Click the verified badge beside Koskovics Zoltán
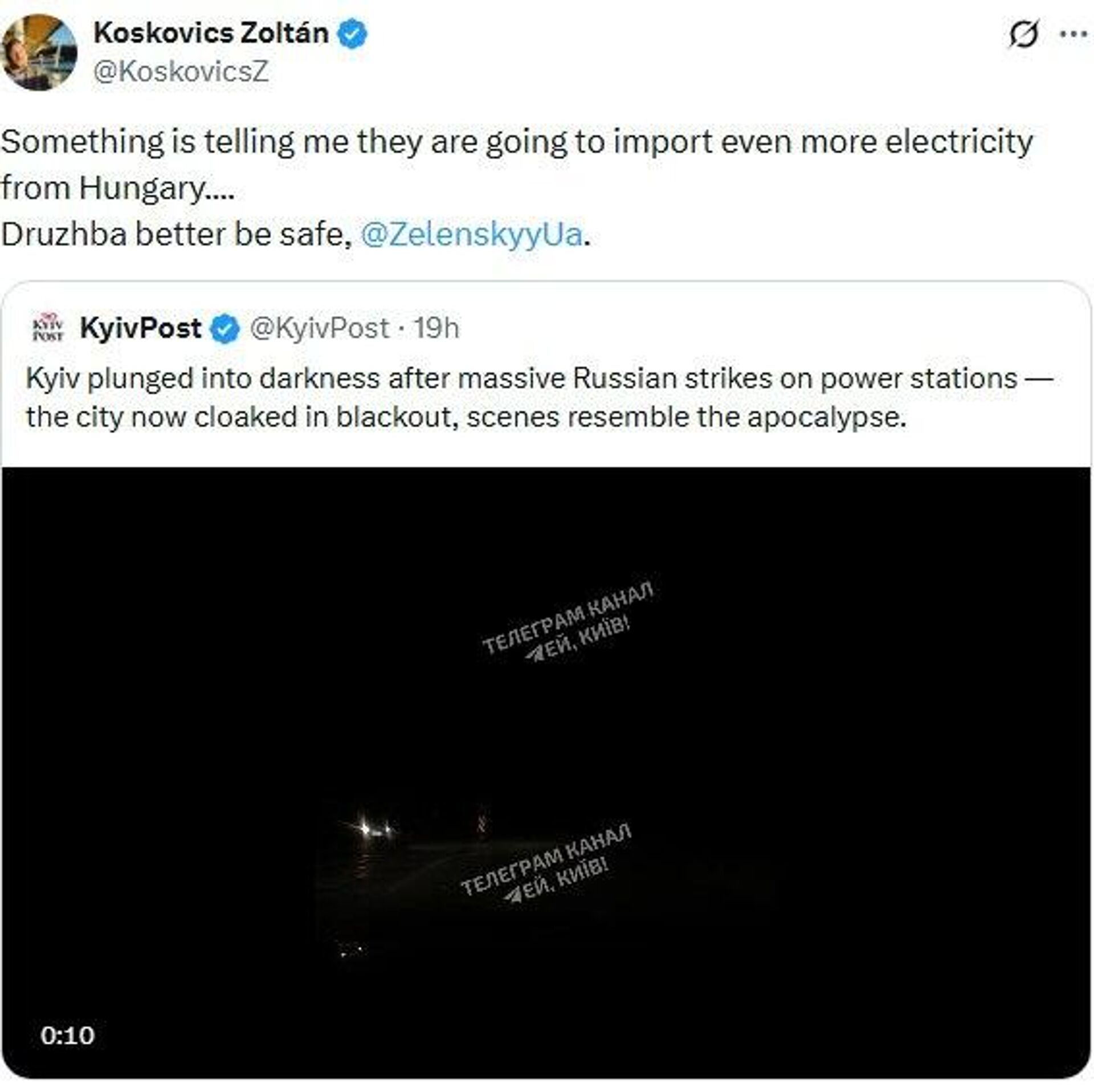Screen dimensions: 1094x1092 pos(353,34)
